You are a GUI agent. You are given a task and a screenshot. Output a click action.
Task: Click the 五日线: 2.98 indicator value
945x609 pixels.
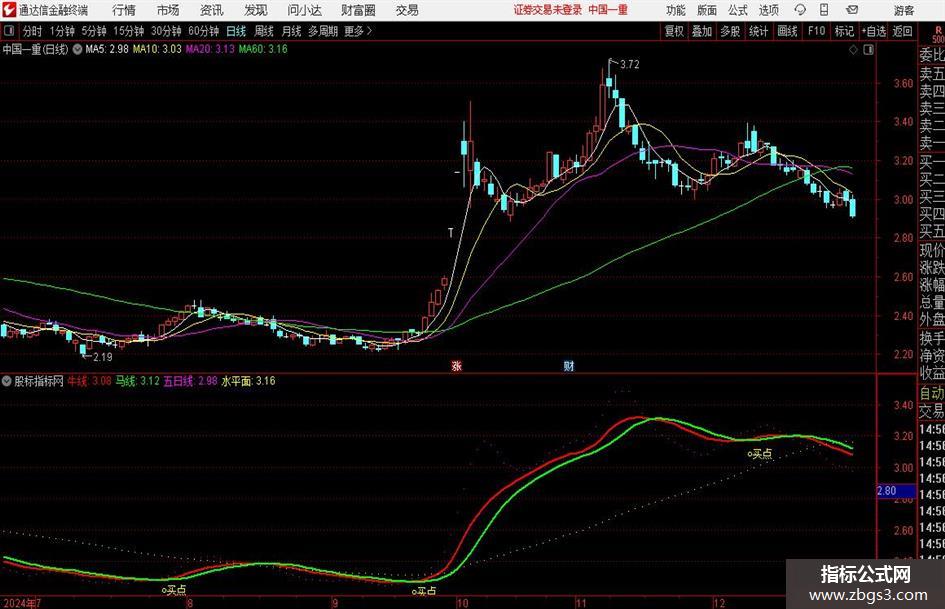point(190,381)
